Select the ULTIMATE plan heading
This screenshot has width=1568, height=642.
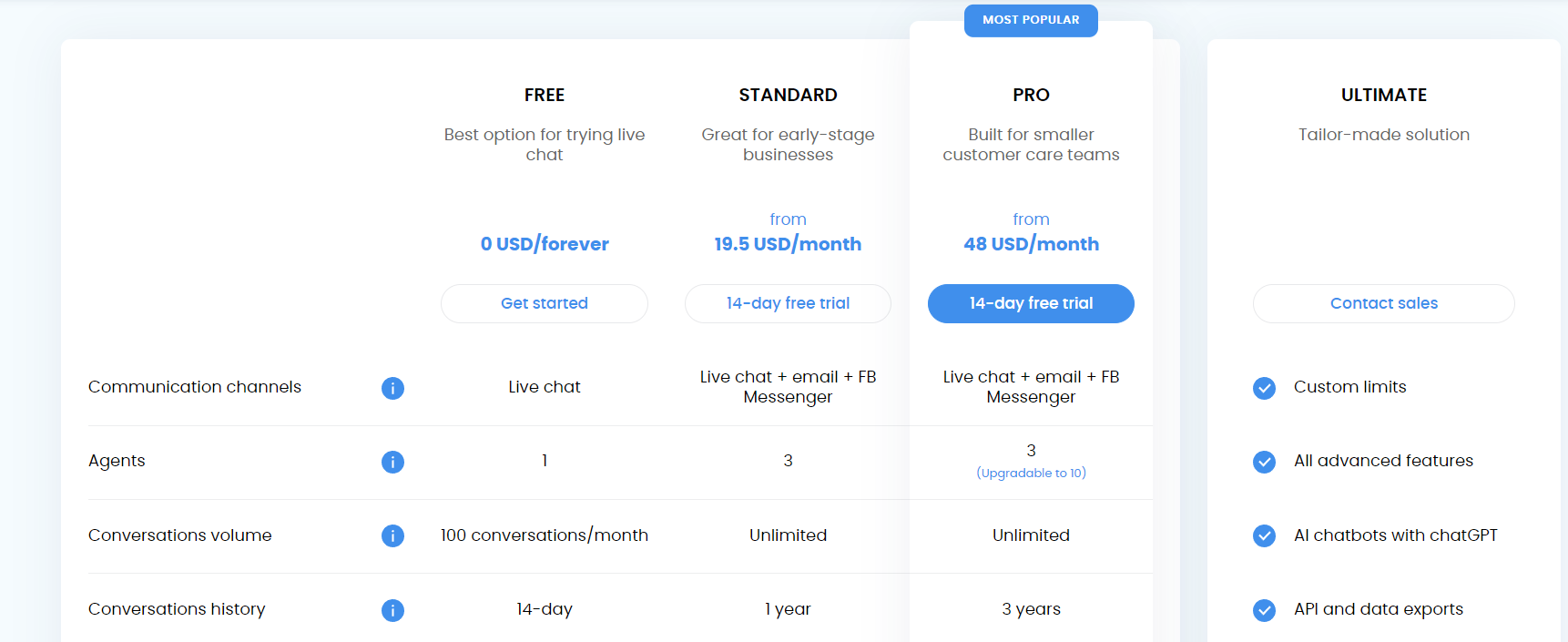[x=1383, y=95]
